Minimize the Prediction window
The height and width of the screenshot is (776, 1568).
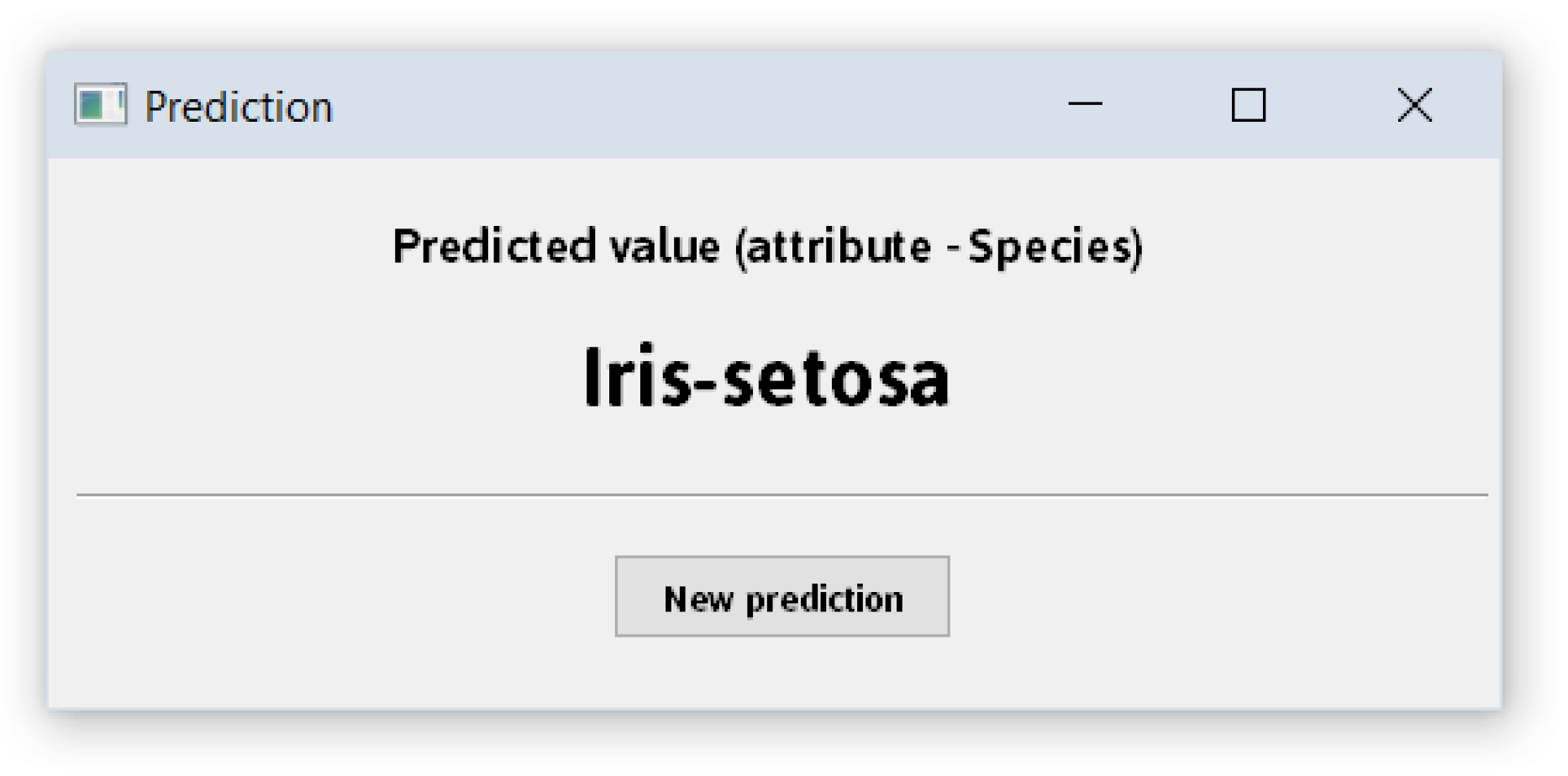1085,105
